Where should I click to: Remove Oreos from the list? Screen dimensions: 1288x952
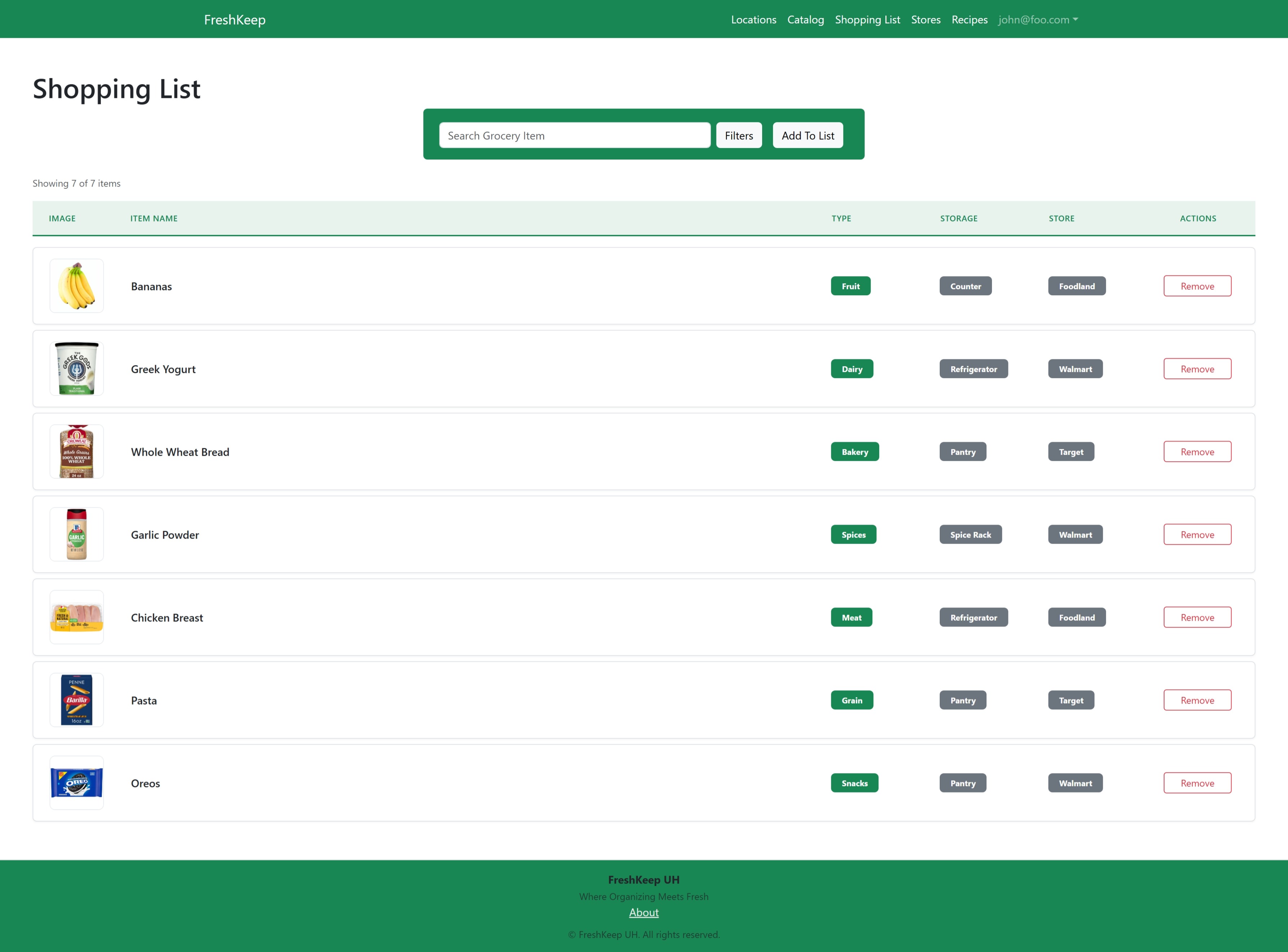tap(1197, 783)
